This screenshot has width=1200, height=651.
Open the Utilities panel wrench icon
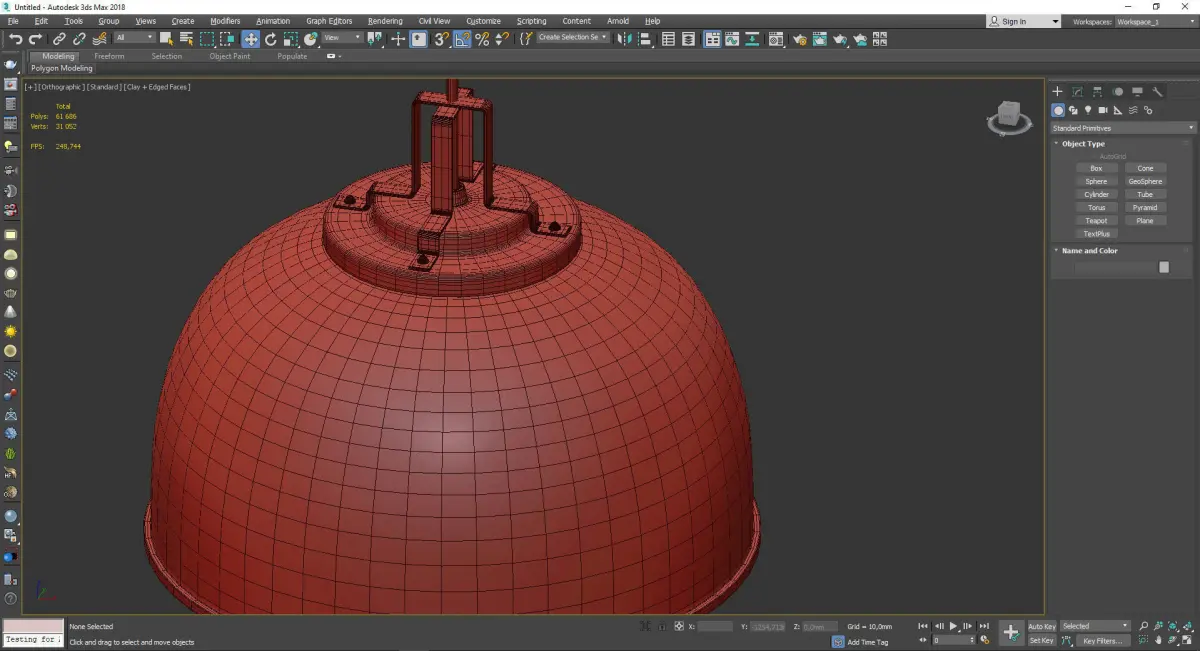1158,92
